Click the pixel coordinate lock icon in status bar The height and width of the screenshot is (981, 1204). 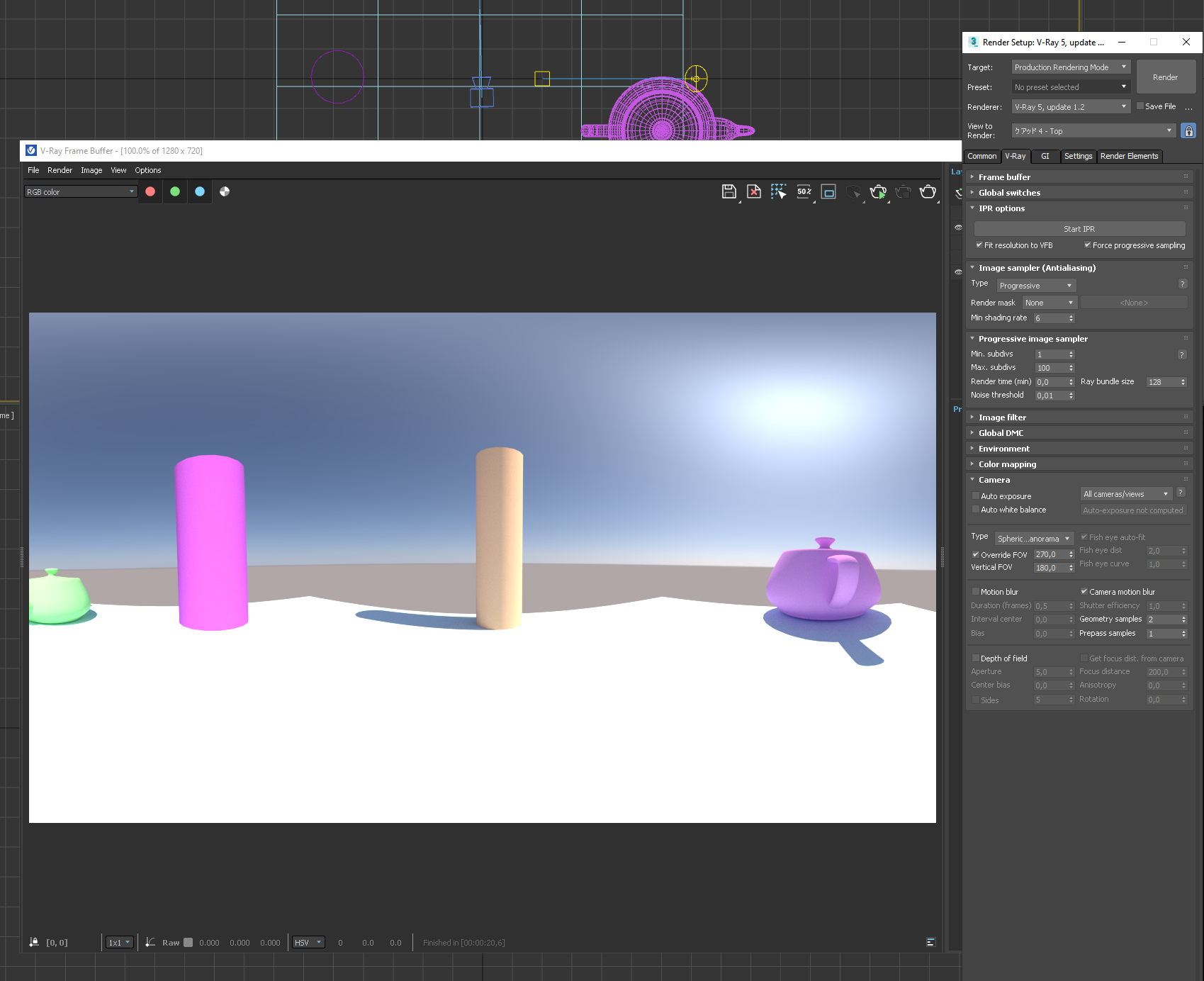(34, 942)
